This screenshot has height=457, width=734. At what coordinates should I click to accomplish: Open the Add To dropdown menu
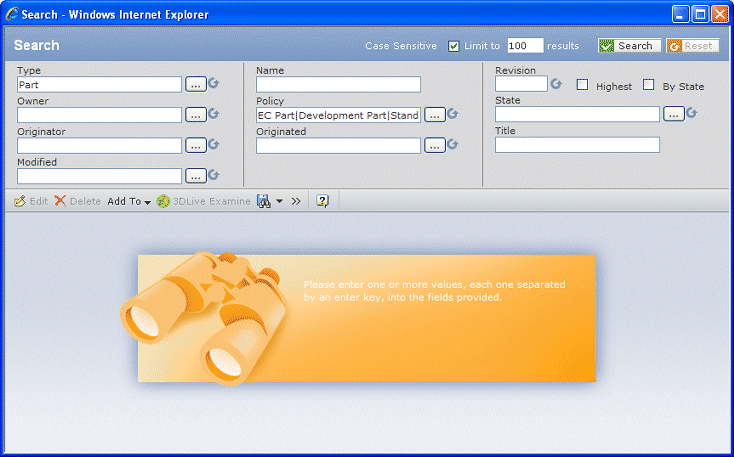pyautogui.click(x=129, y=201)
